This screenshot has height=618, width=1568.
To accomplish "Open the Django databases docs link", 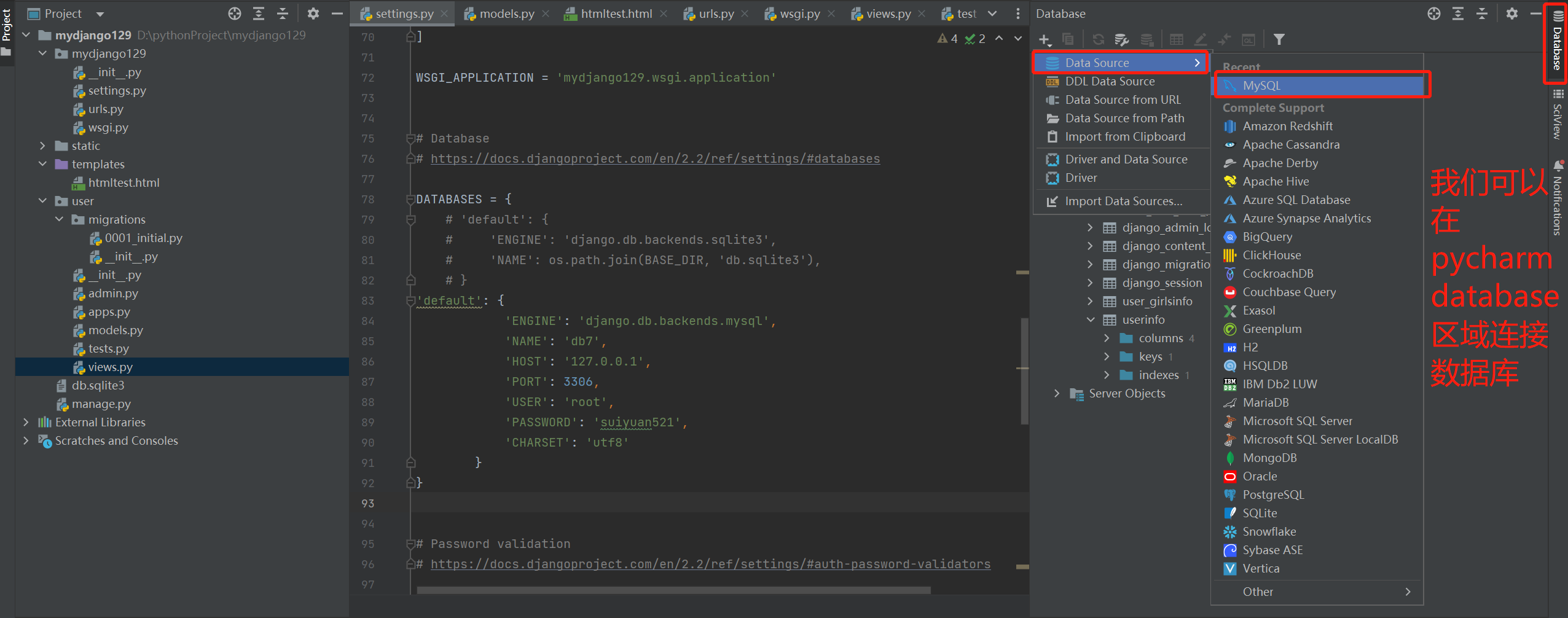I will point(655,158).
